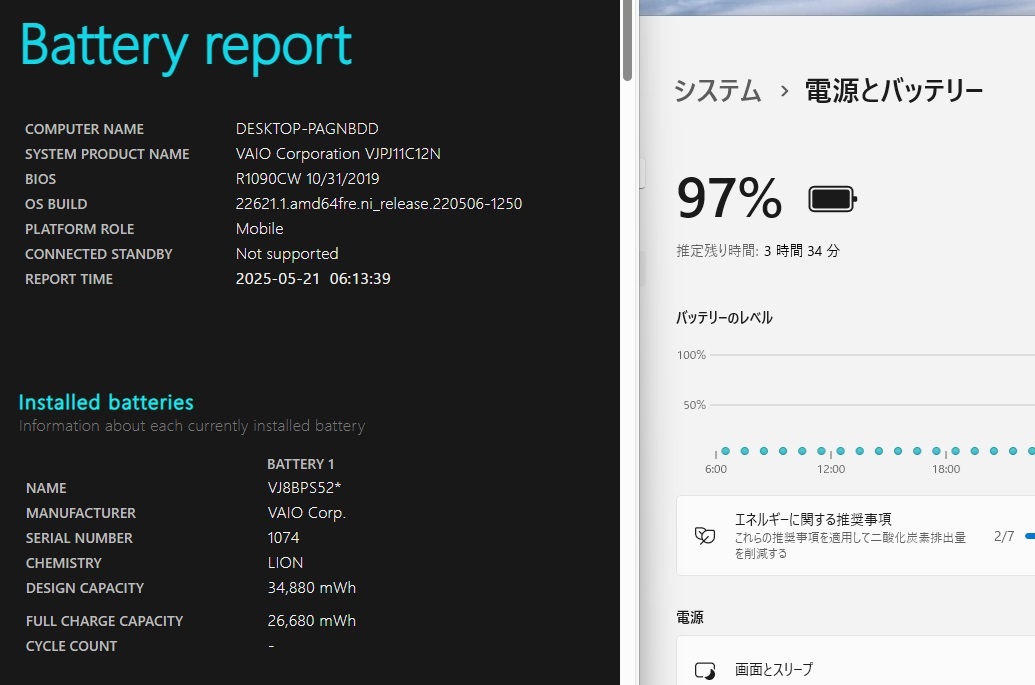1035x685 pixels.
Task: Click the Installed batteries heading
Action: (x=106, y=402)
